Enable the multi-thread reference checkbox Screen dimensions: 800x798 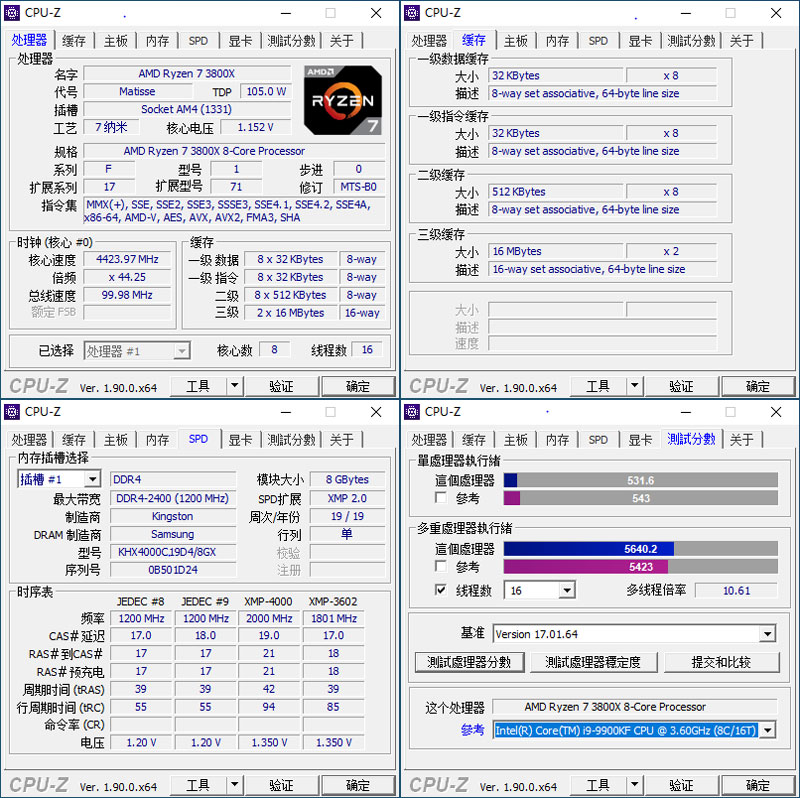(x=441, y=566)
